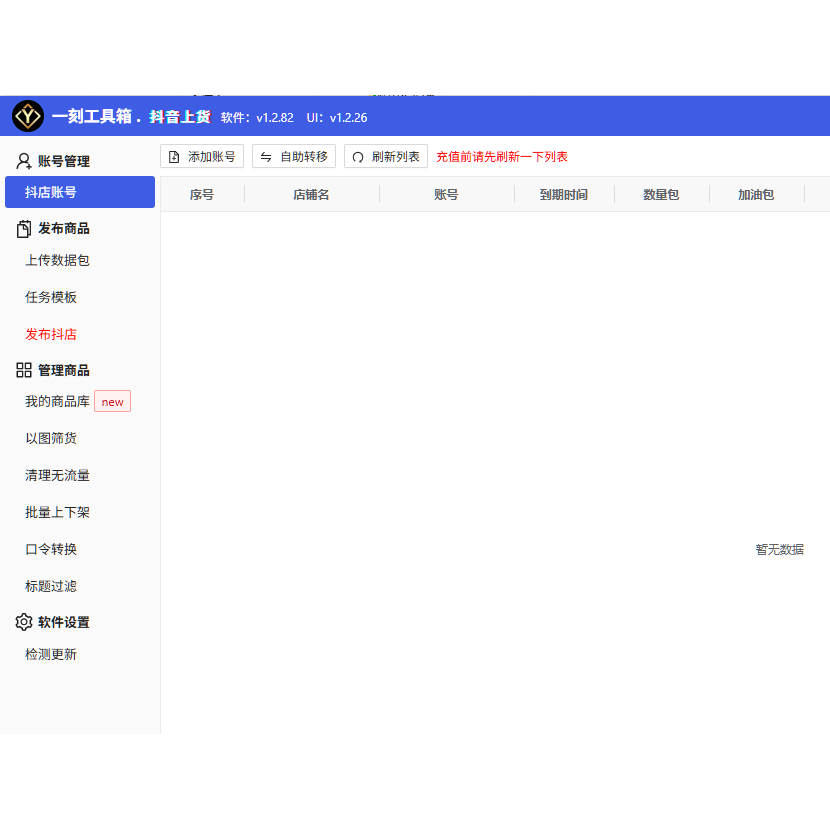Click the red new badge beside 我的商品库

tap(112, 401)
